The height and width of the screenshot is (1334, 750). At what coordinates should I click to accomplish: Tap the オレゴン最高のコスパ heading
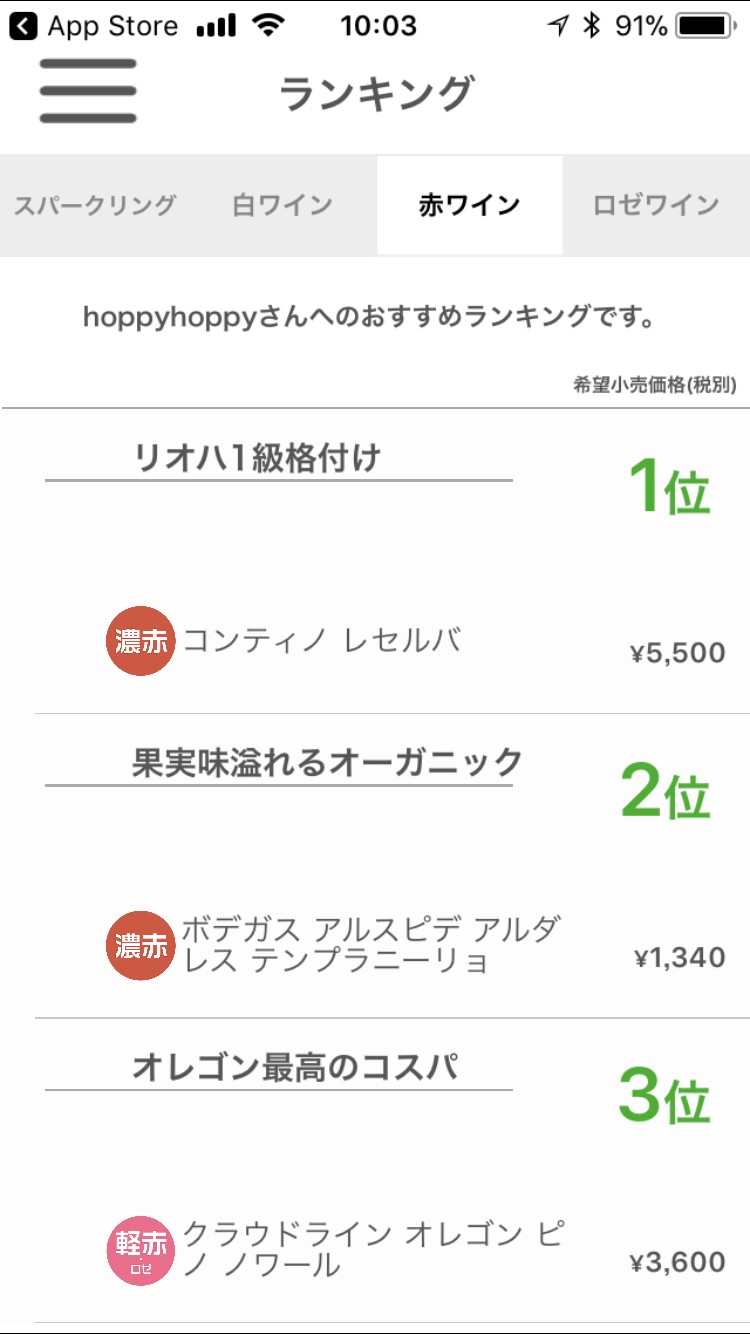[x=295, y=1066]
